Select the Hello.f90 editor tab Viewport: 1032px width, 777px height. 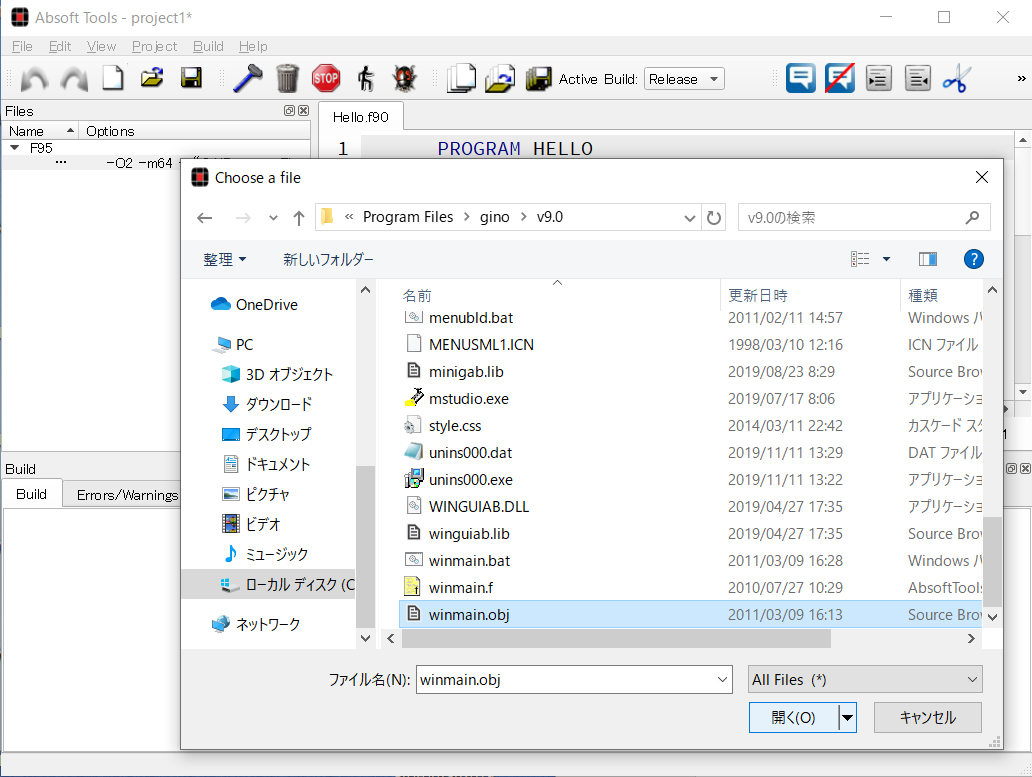pos(361,117)
